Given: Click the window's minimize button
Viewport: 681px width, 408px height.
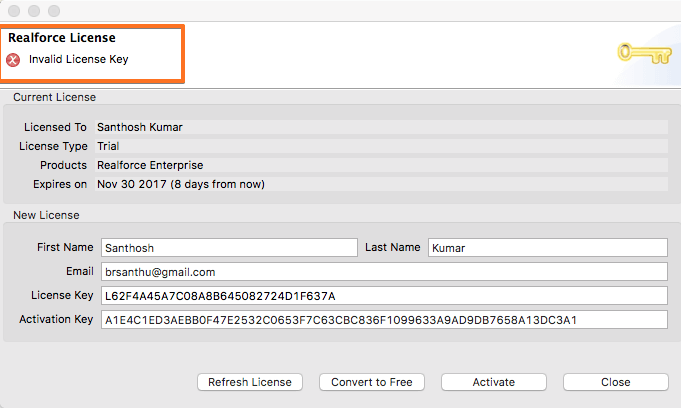Looking at the screenshot, I should click(x=34, y=10).
